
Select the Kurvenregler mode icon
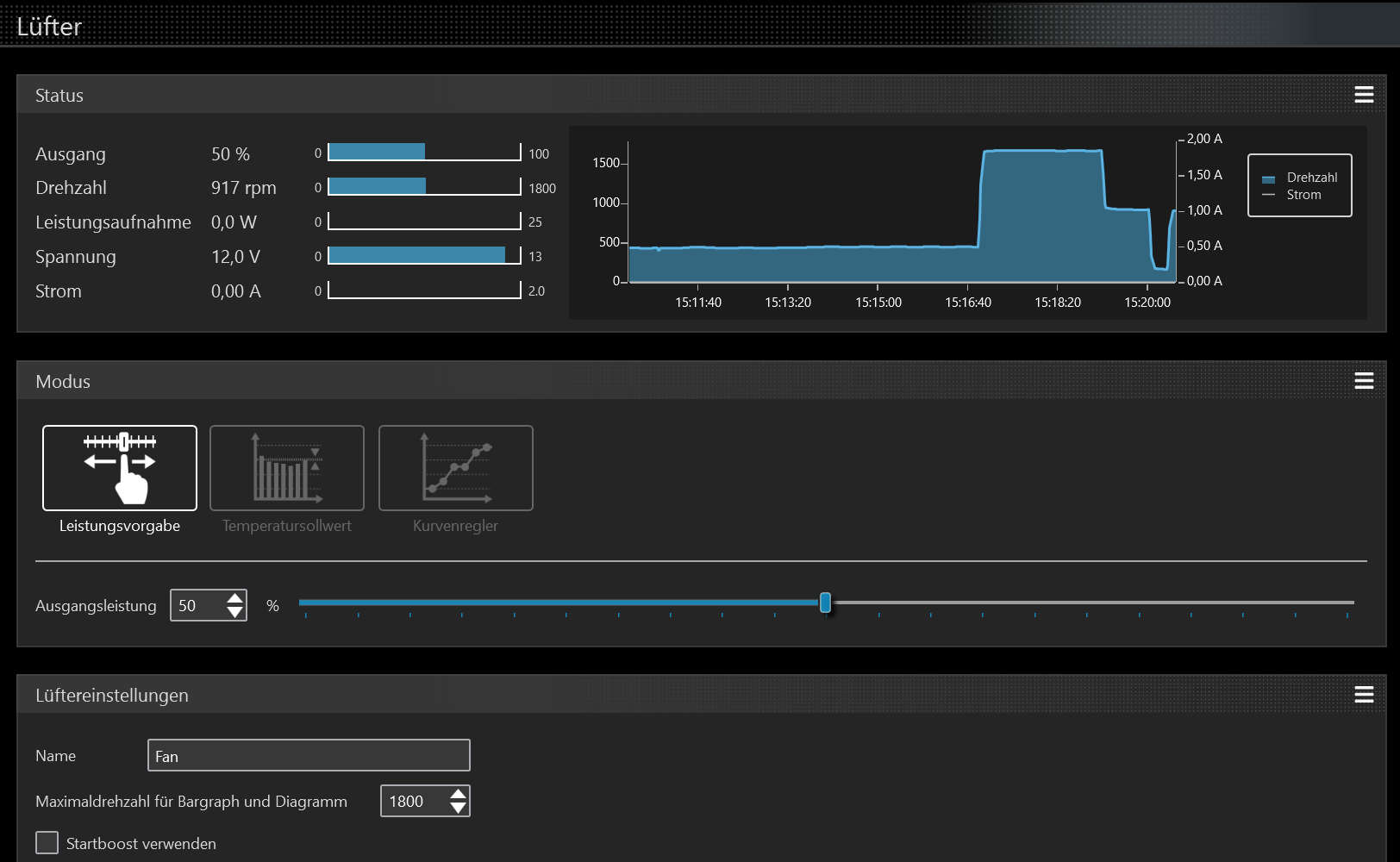click(x=456, y=468)
